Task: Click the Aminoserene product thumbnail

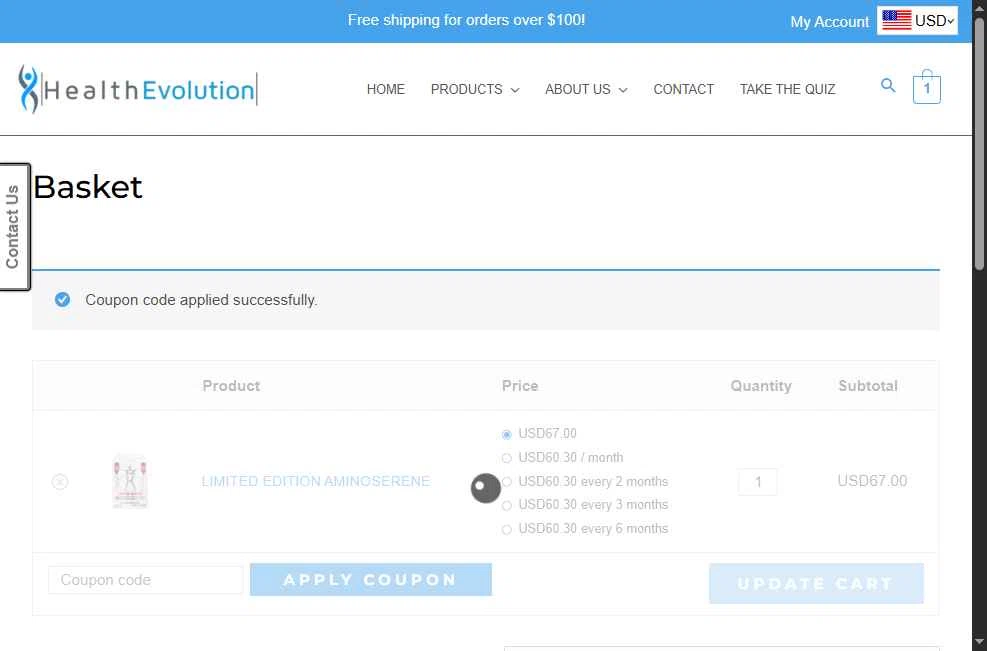Action: 130,481
